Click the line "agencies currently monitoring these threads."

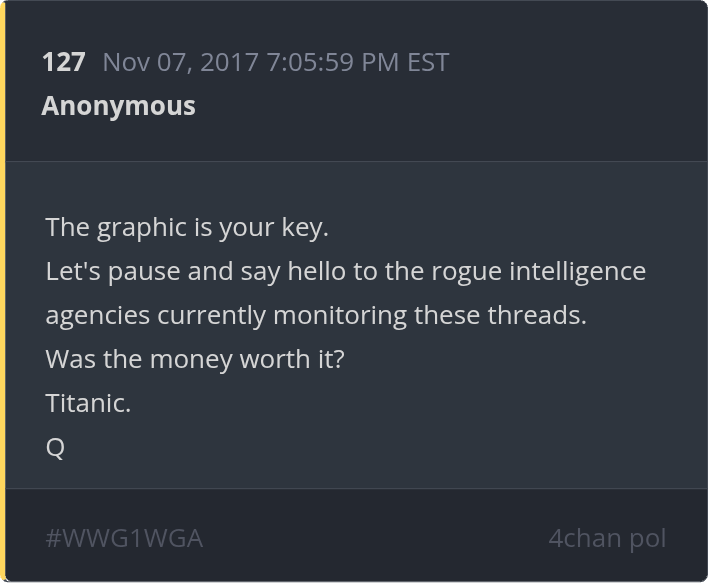click(x=316, y=315)
